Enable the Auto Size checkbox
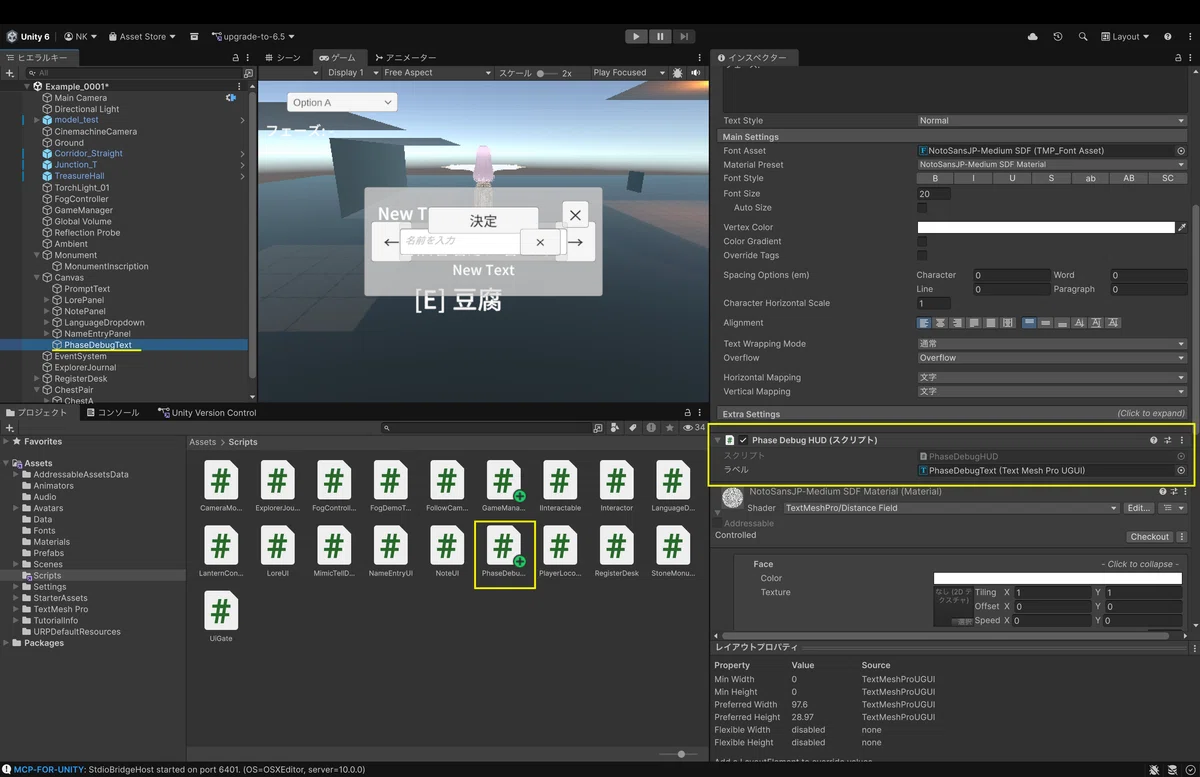Screen dimensions: 1200x777 (922, 208)
